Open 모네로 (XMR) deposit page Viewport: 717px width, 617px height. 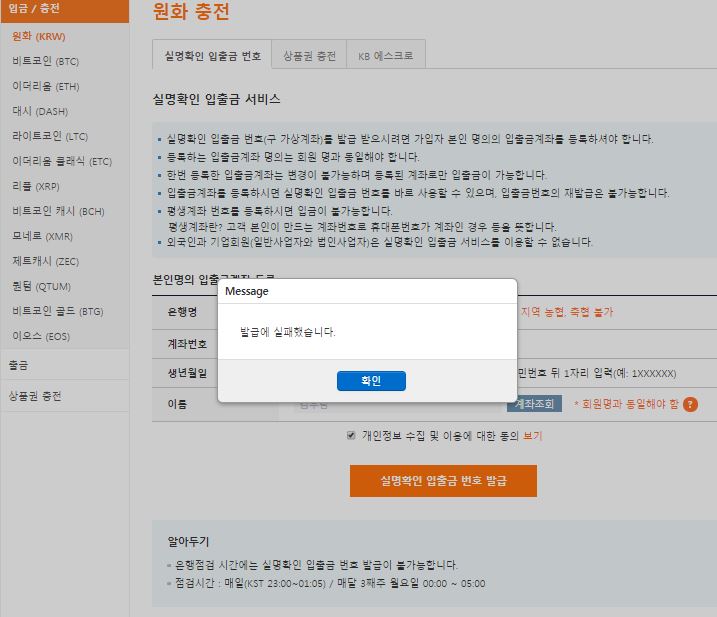[42, 236]
